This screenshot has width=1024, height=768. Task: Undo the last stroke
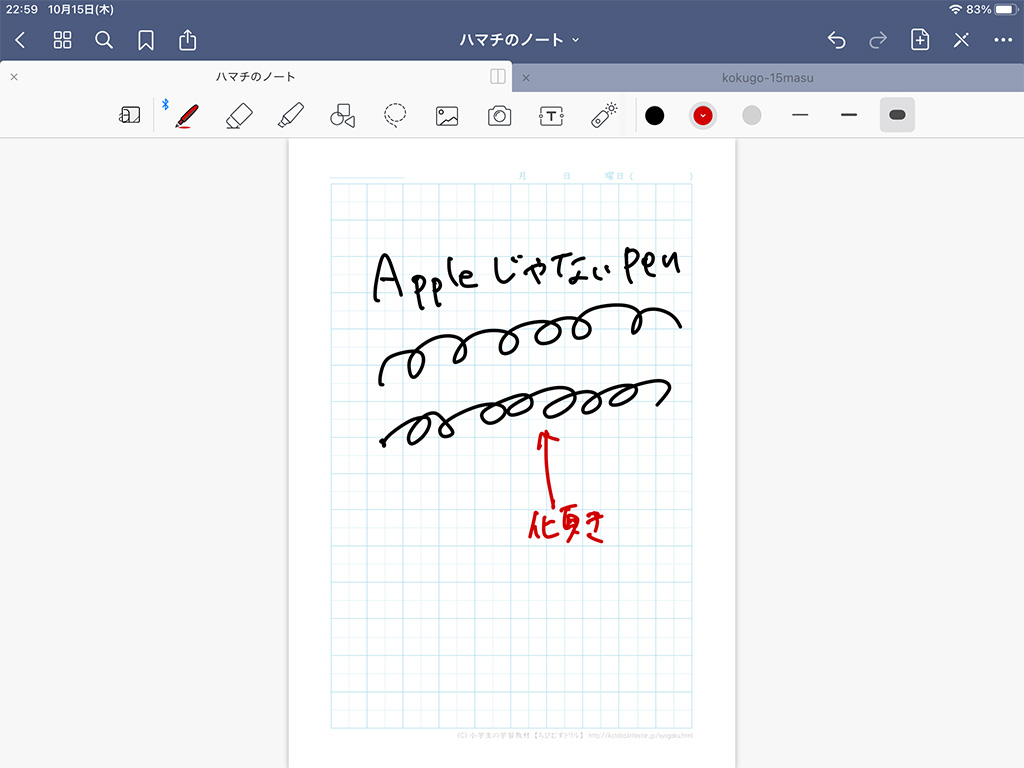[x=837, y=40]
